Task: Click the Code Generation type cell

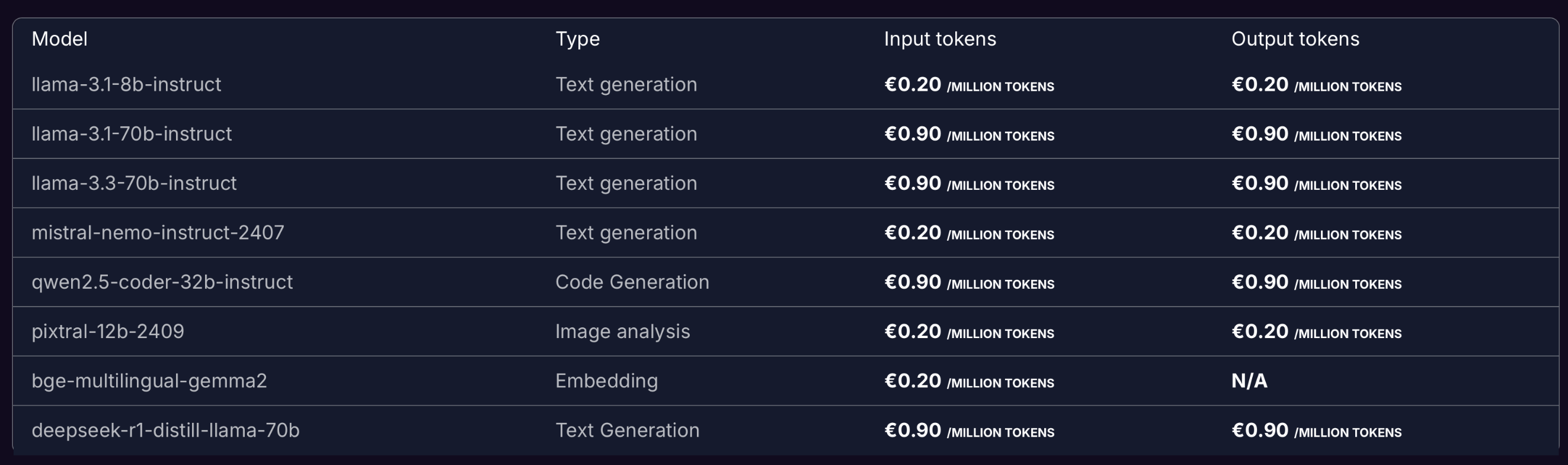Action: pos(632,282)
